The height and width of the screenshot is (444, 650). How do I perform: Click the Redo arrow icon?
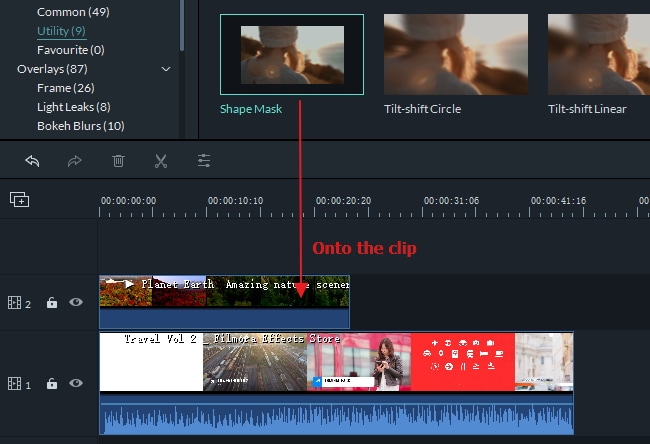click(75, 161)
